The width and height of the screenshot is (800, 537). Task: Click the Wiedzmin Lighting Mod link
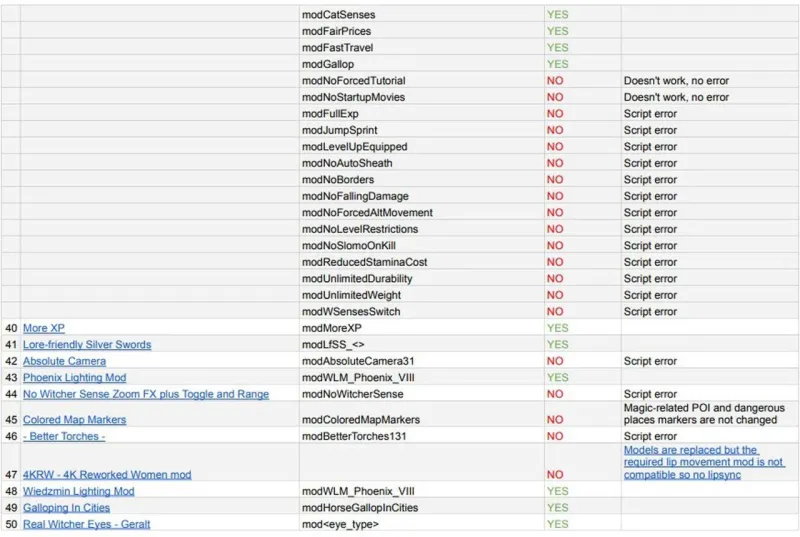[78, 491]
